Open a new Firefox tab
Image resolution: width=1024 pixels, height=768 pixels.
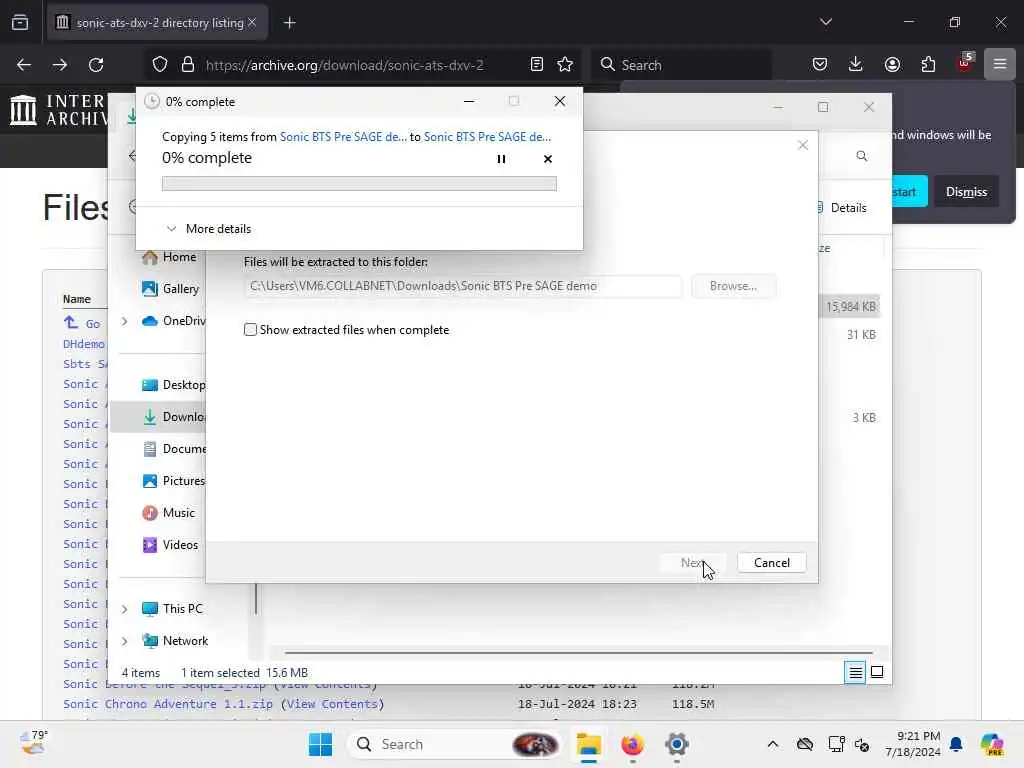click(x=289, y=23)
